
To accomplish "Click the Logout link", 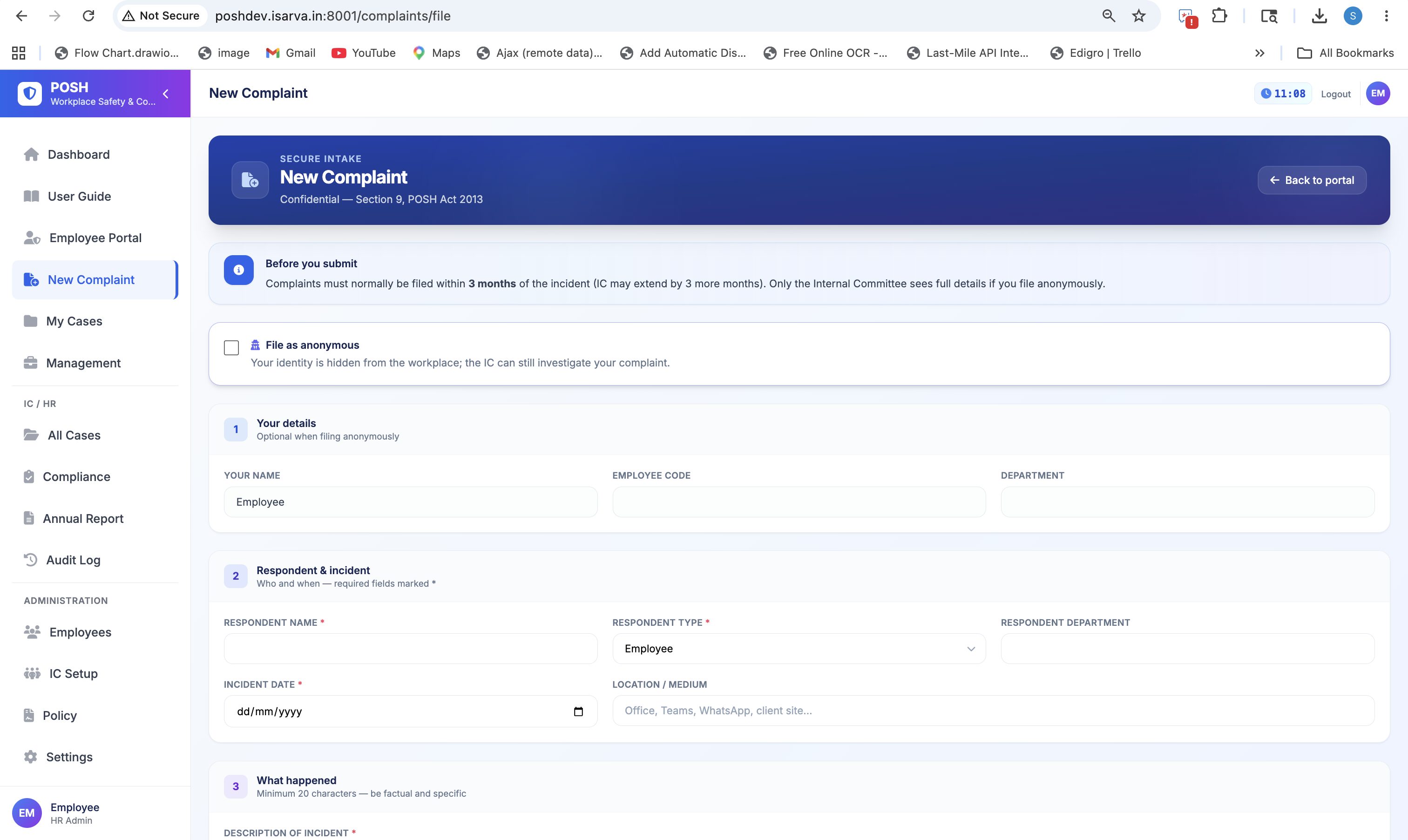I will tap(1335, 94).
